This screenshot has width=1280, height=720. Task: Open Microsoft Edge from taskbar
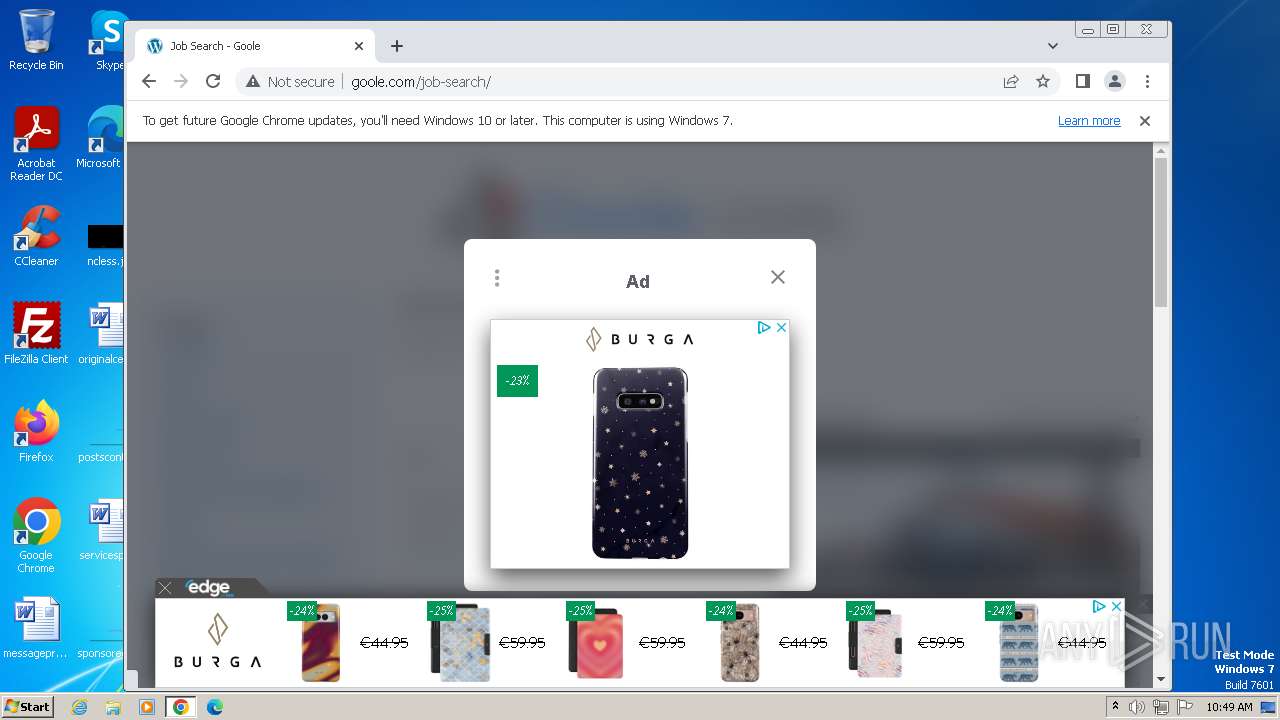pos(215,707)
